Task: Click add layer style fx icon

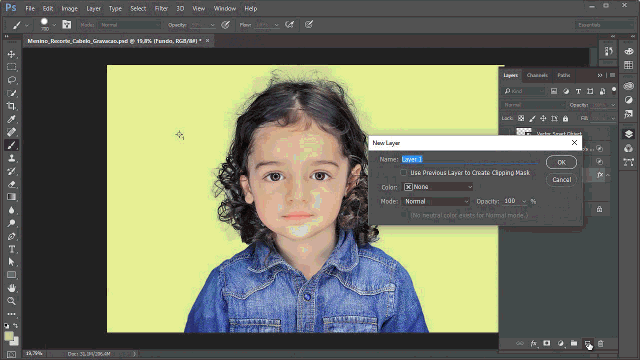Action: (533, 344)
